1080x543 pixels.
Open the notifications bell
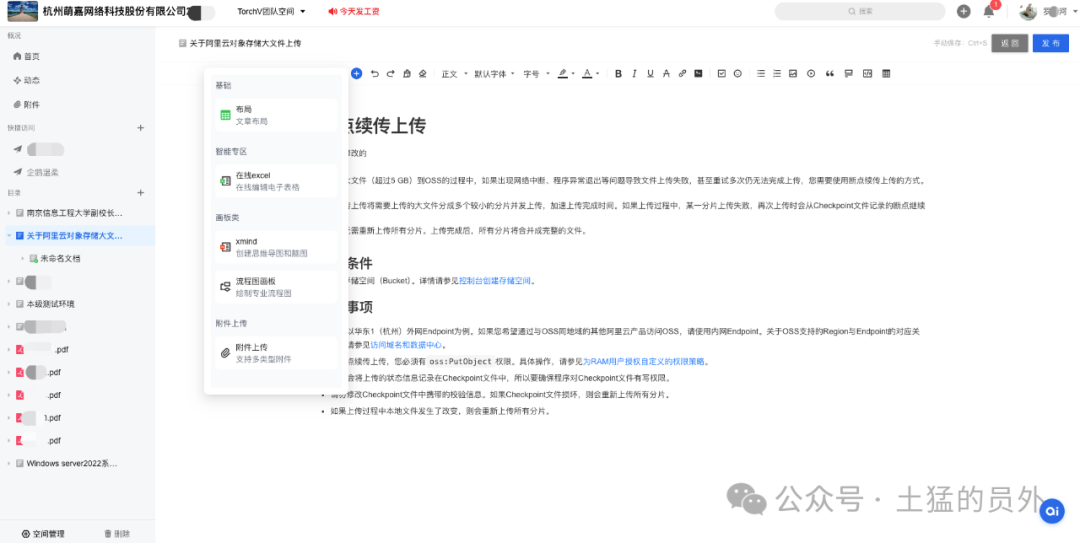[988, 11]
